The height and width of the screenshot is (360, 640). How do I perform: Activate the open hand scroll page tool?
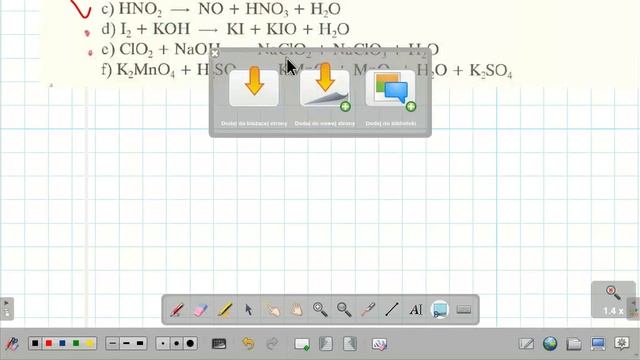(x=296, y=310)
